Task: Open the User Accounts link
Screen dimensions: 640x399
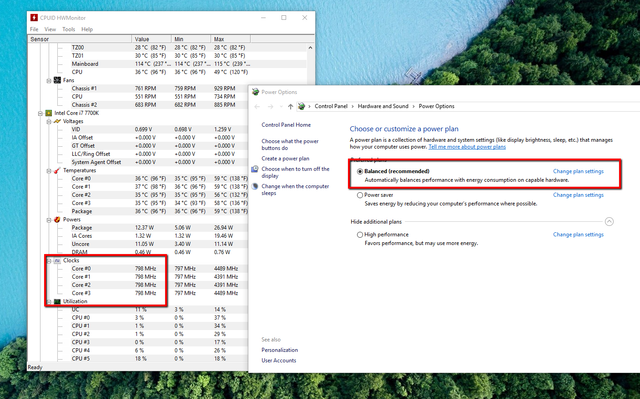Action: pyautogui.click(x=279, y=361)
